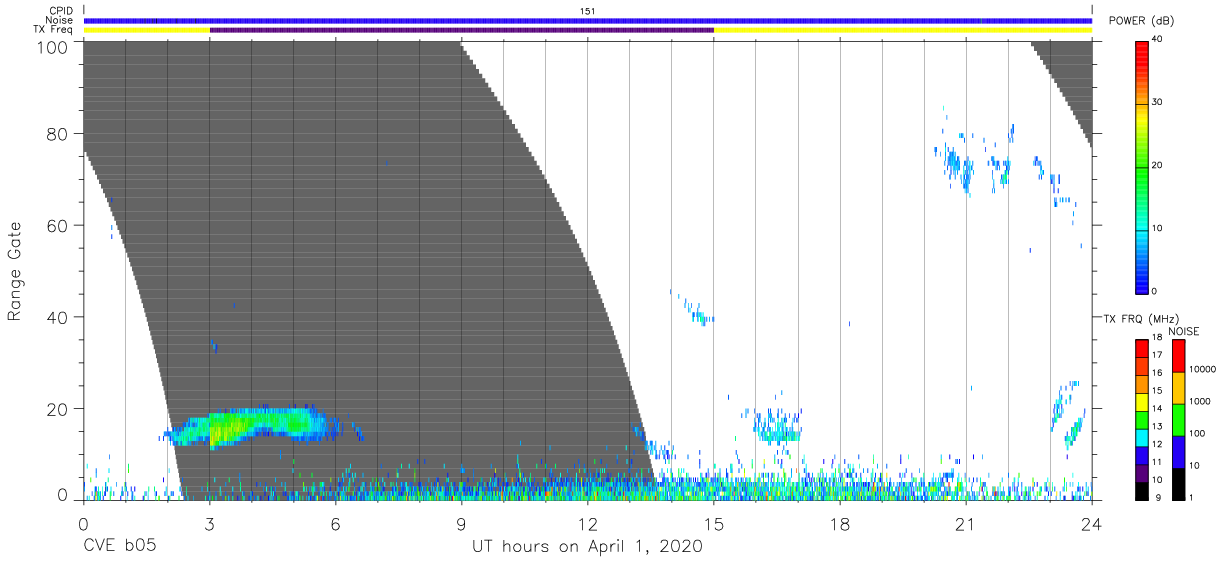Click the x-axis tick label '21'

[965, 524]
